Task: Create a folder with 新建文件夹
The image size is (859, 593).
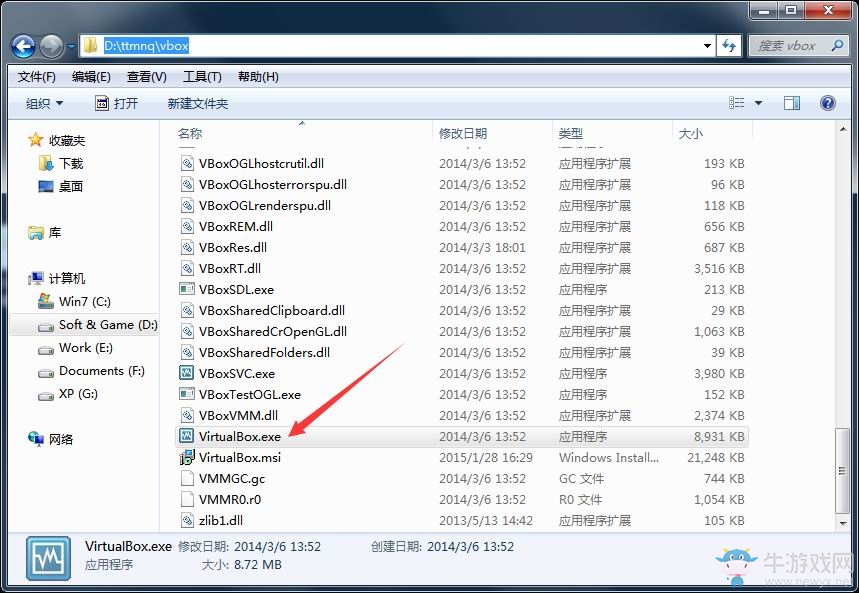Action: (x=198, y=103)
